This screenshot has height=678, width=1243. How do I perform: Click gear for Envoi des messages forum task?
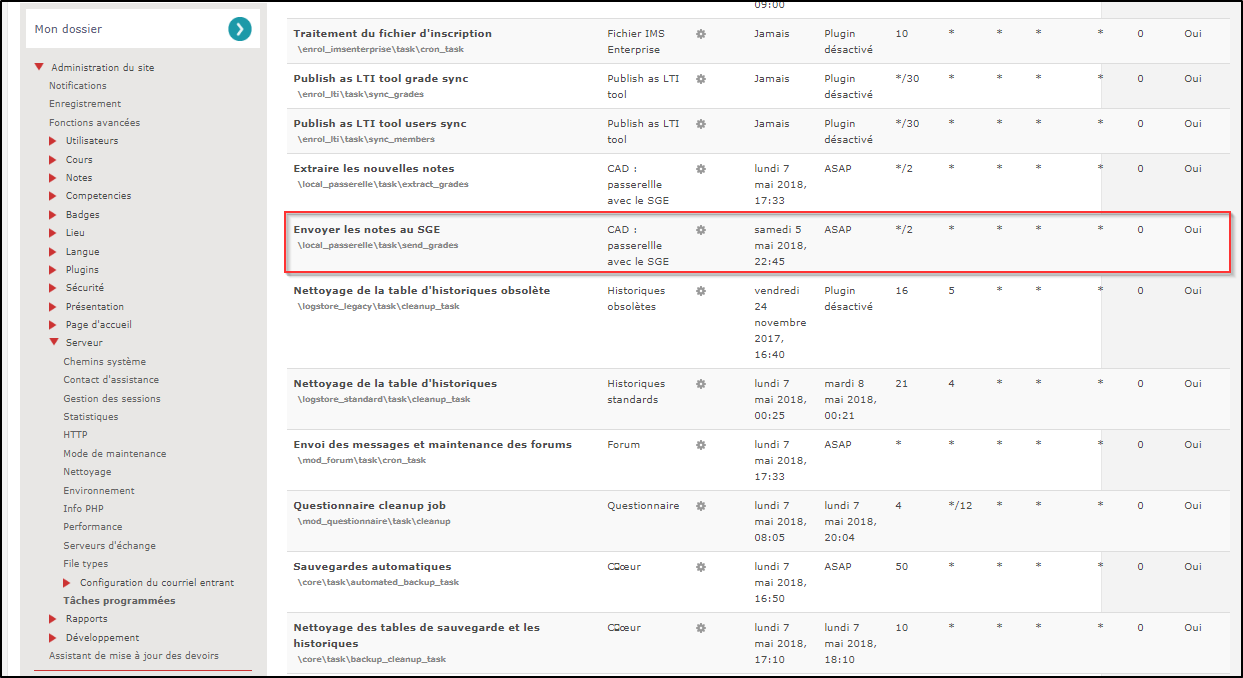(701, 445)
